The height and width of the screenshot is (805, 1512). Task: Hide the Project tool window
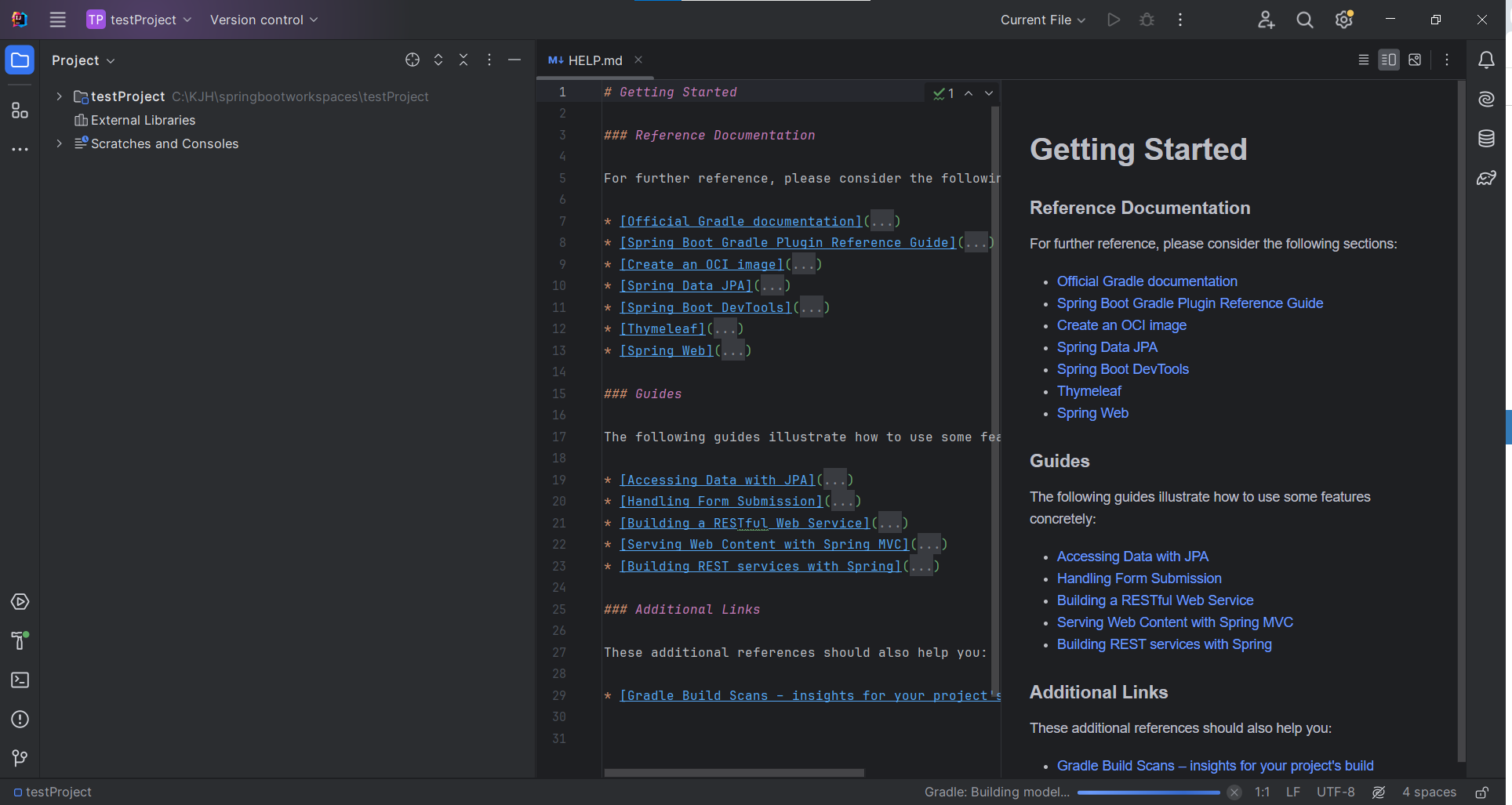pos(514,60)
